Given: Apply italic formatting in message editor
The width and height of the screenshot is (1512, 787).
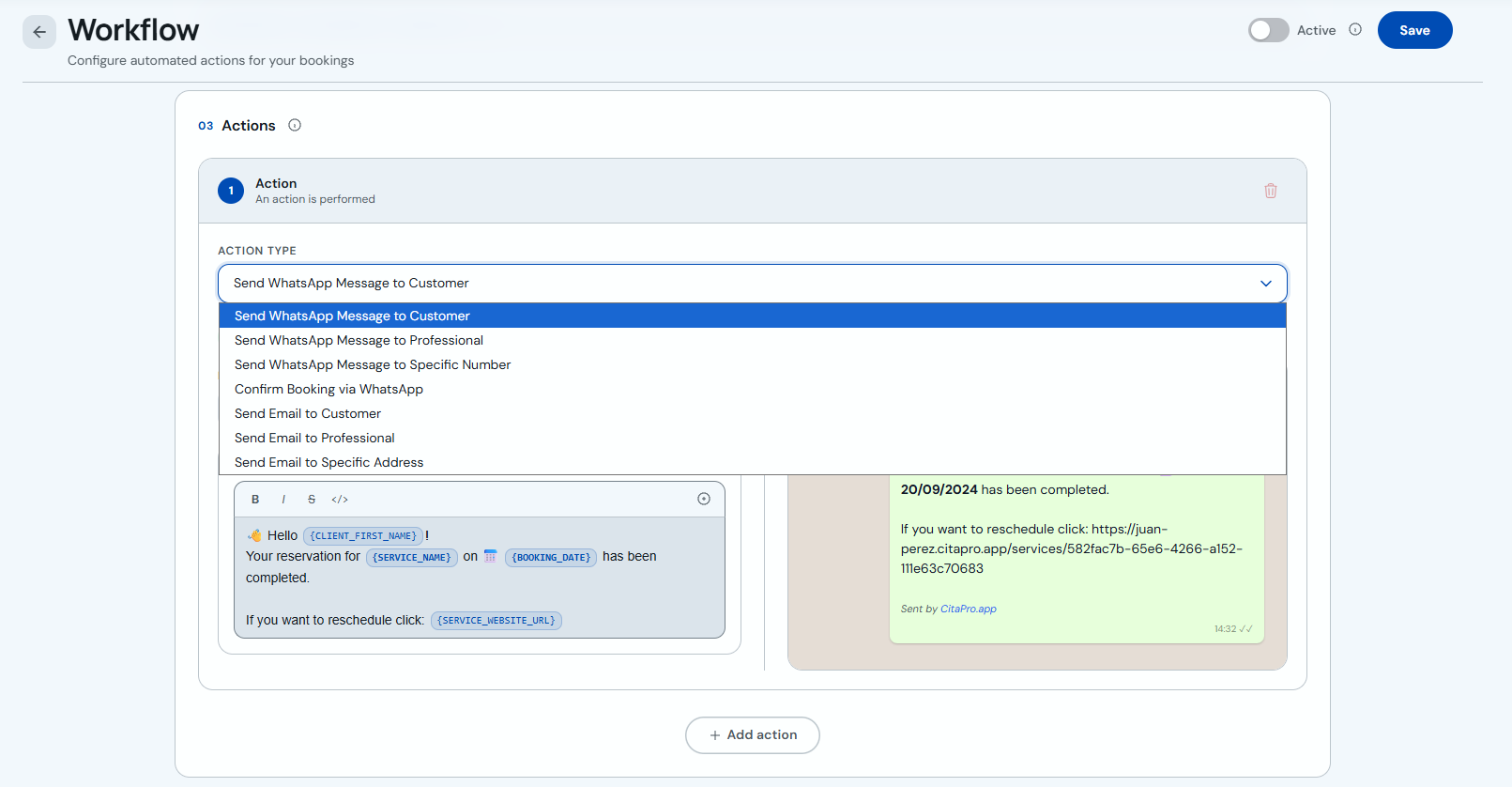Looking at the screenshot, I should [283, 500].
